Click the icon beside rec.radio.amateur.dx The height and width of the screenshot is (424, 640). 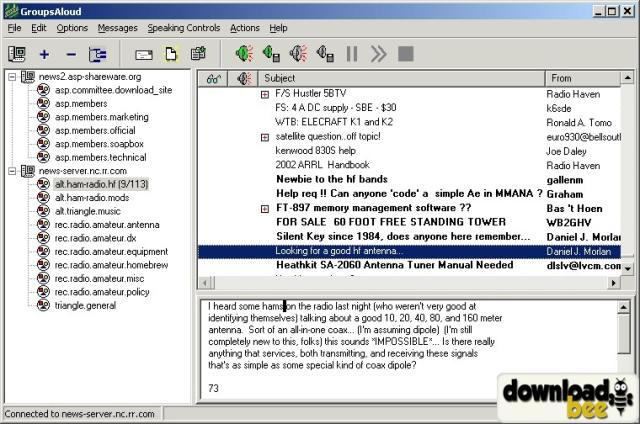pos(43,238)
